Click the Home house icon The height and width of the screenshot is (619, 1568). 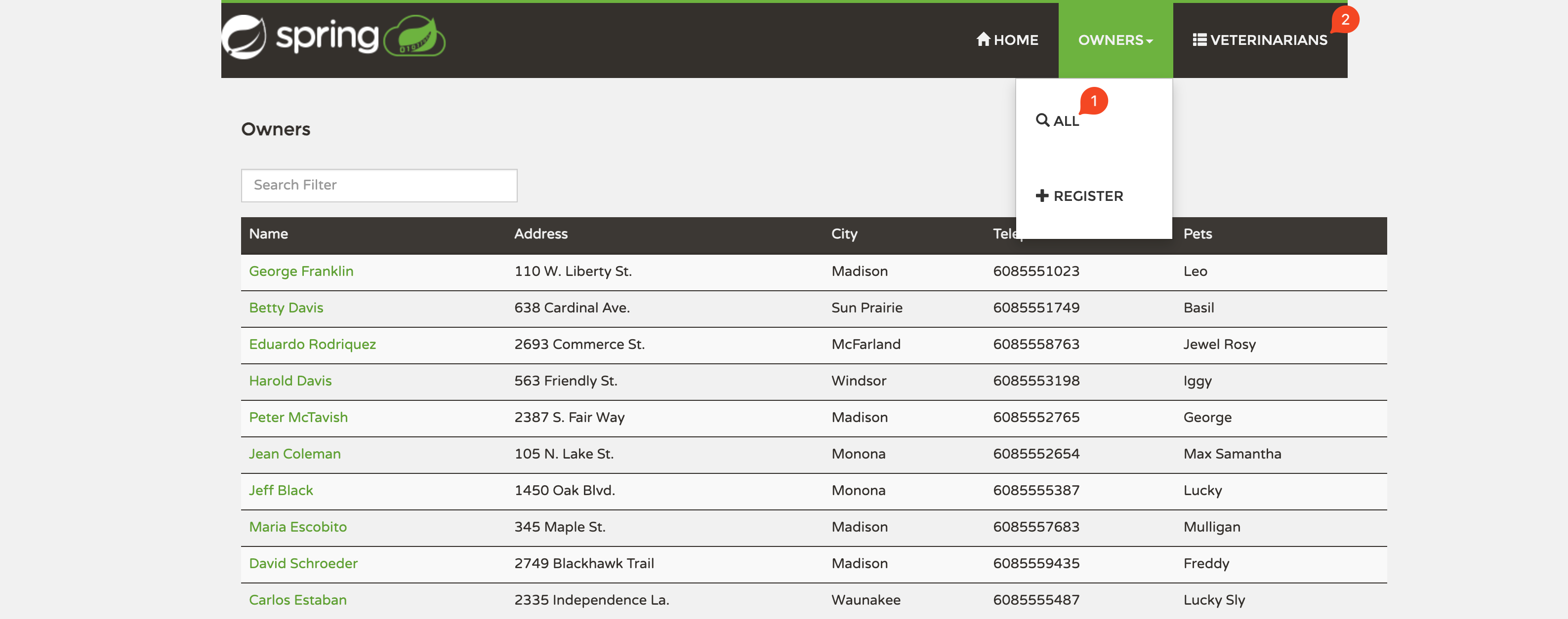coord(983,39)
